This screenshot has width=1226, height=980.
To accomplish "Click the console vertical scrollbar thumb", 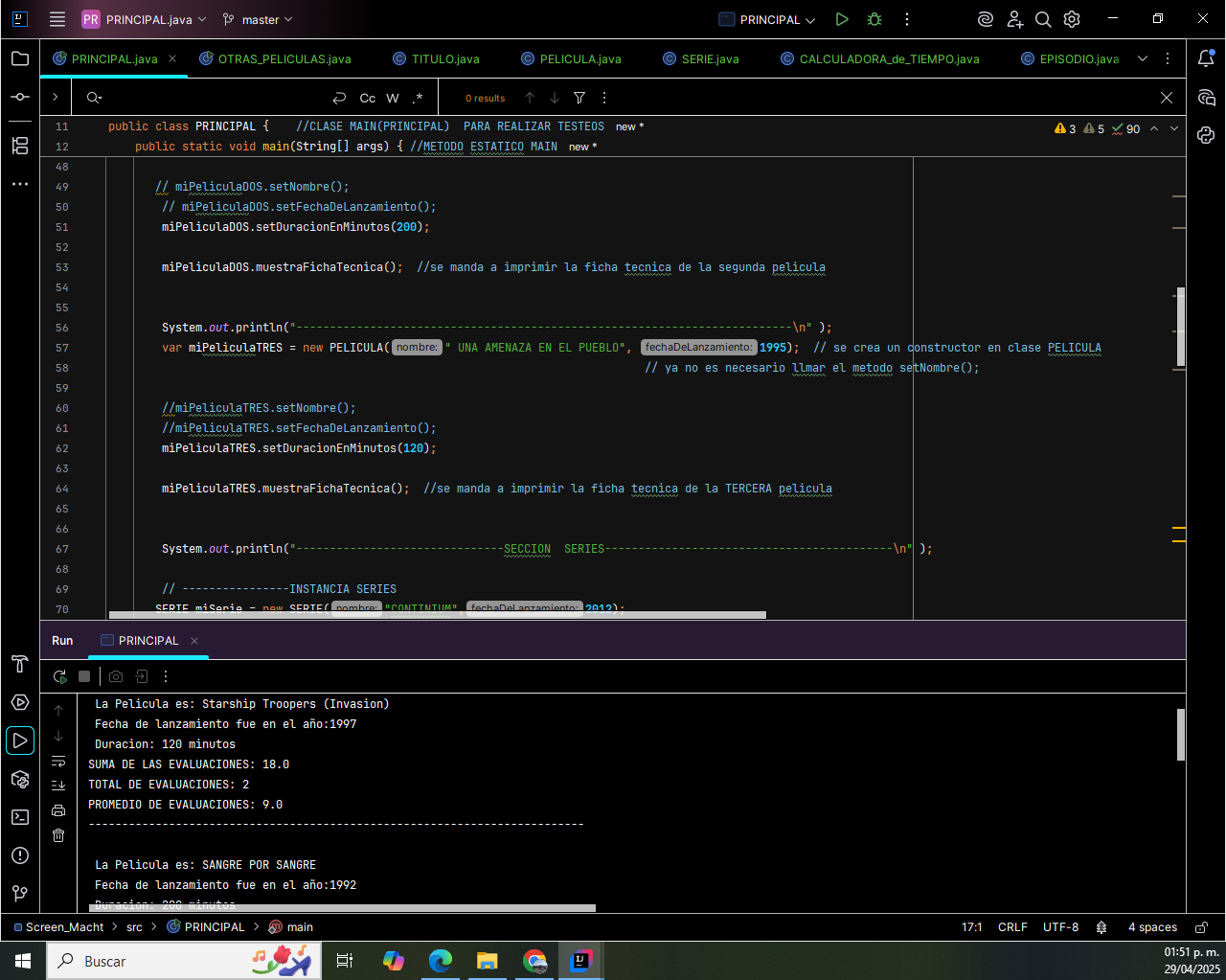I will [x=1181, y=735].
